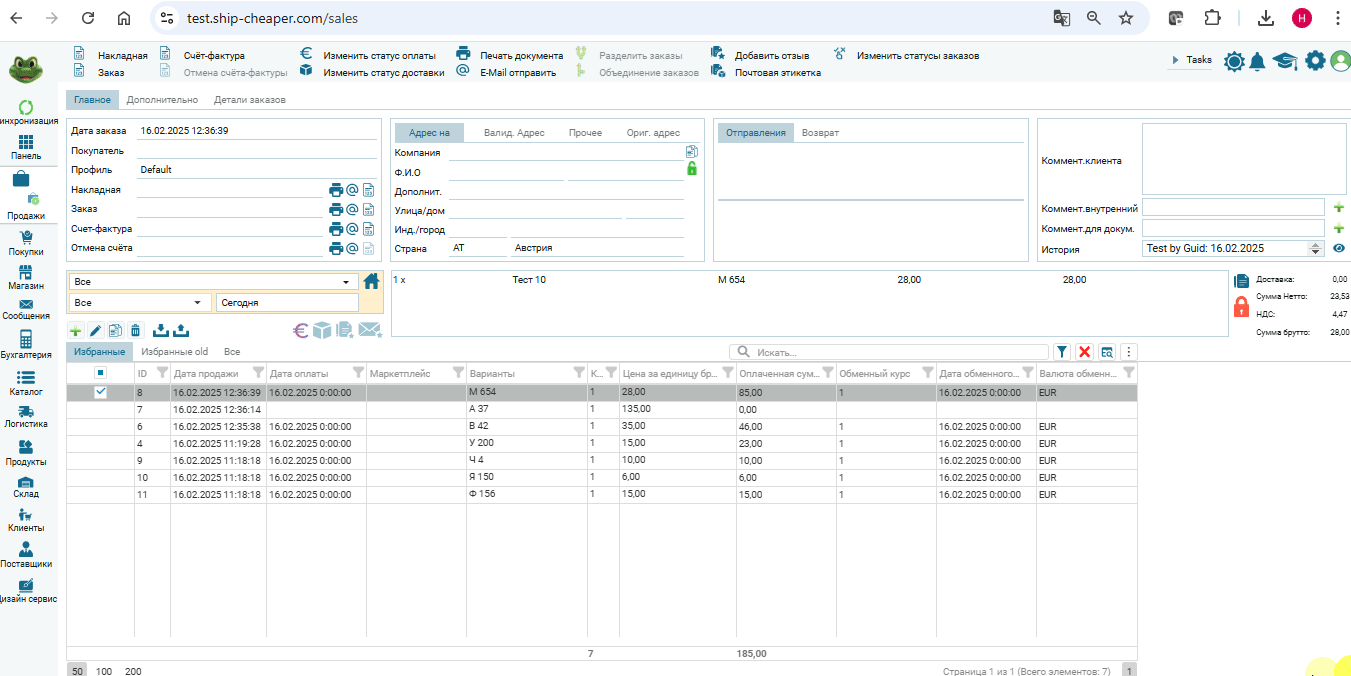Click the bell notifications icon
Image resolution: width=1351 pixels, height=676 pixels.
(1258, 61)
